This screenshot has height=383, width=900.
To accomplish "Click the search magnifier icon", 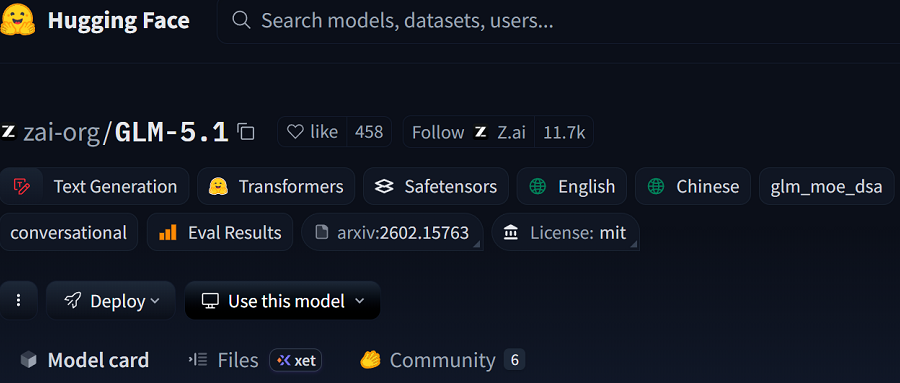I will coord(240,21).
